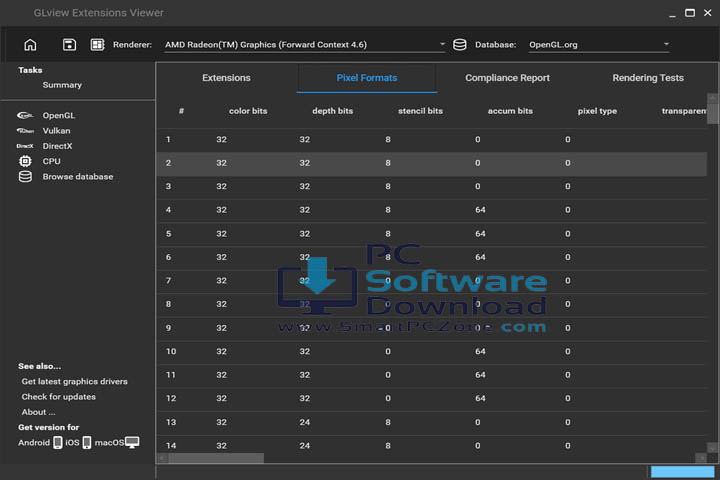
Task: Click the horizontal scrollbar thumb of the table
Action: coord(216,458)
